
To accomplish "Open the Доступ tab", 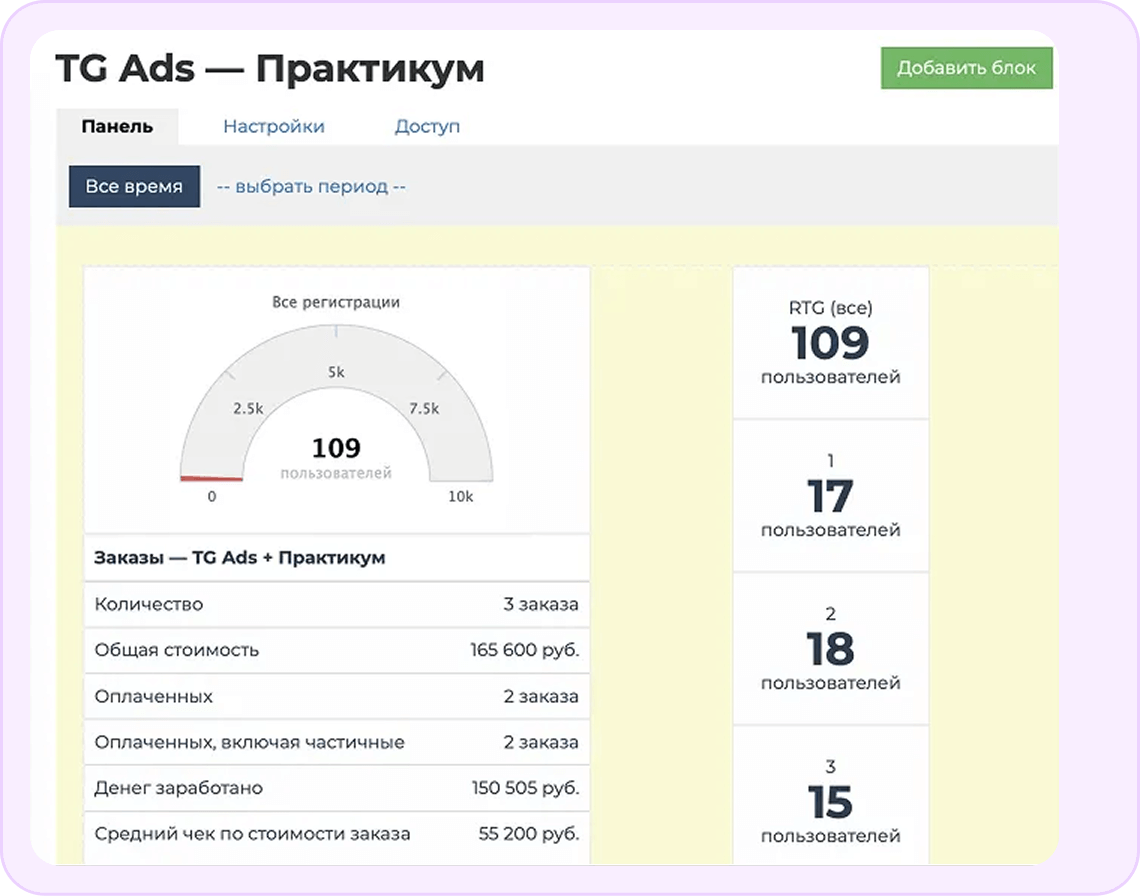I will (426, 126).
